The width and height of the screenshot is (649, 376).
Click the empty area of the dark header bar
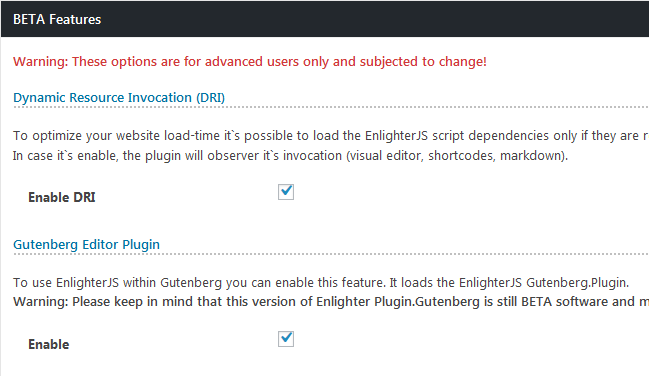373,19
